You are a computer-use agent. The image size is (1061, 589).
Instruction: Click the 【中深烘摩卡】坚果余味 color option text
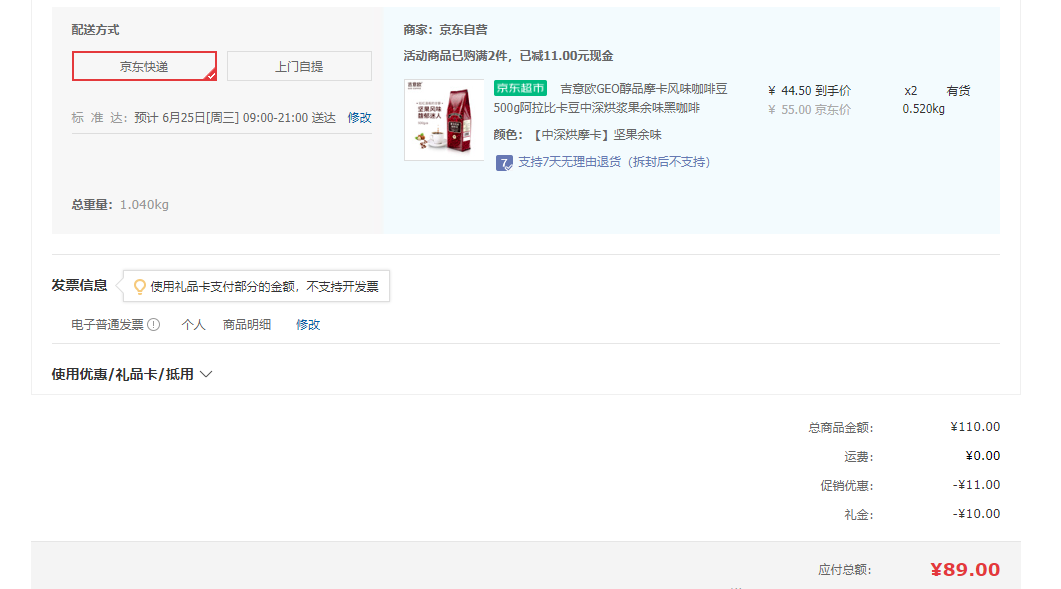[597, 135]
